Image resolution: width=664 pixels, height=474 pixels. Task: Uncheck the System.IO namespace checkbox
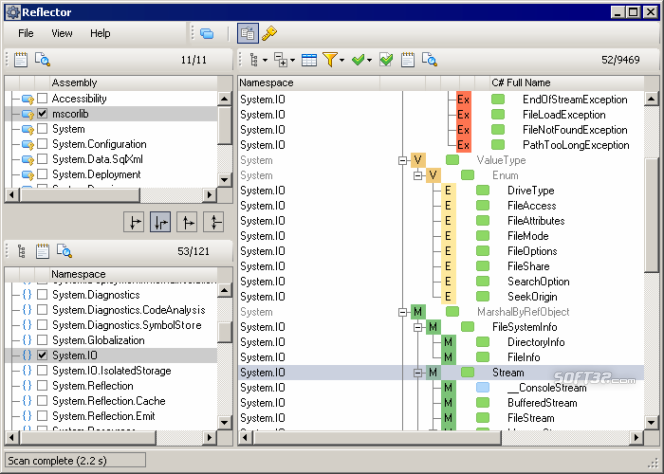pos(42,355)
